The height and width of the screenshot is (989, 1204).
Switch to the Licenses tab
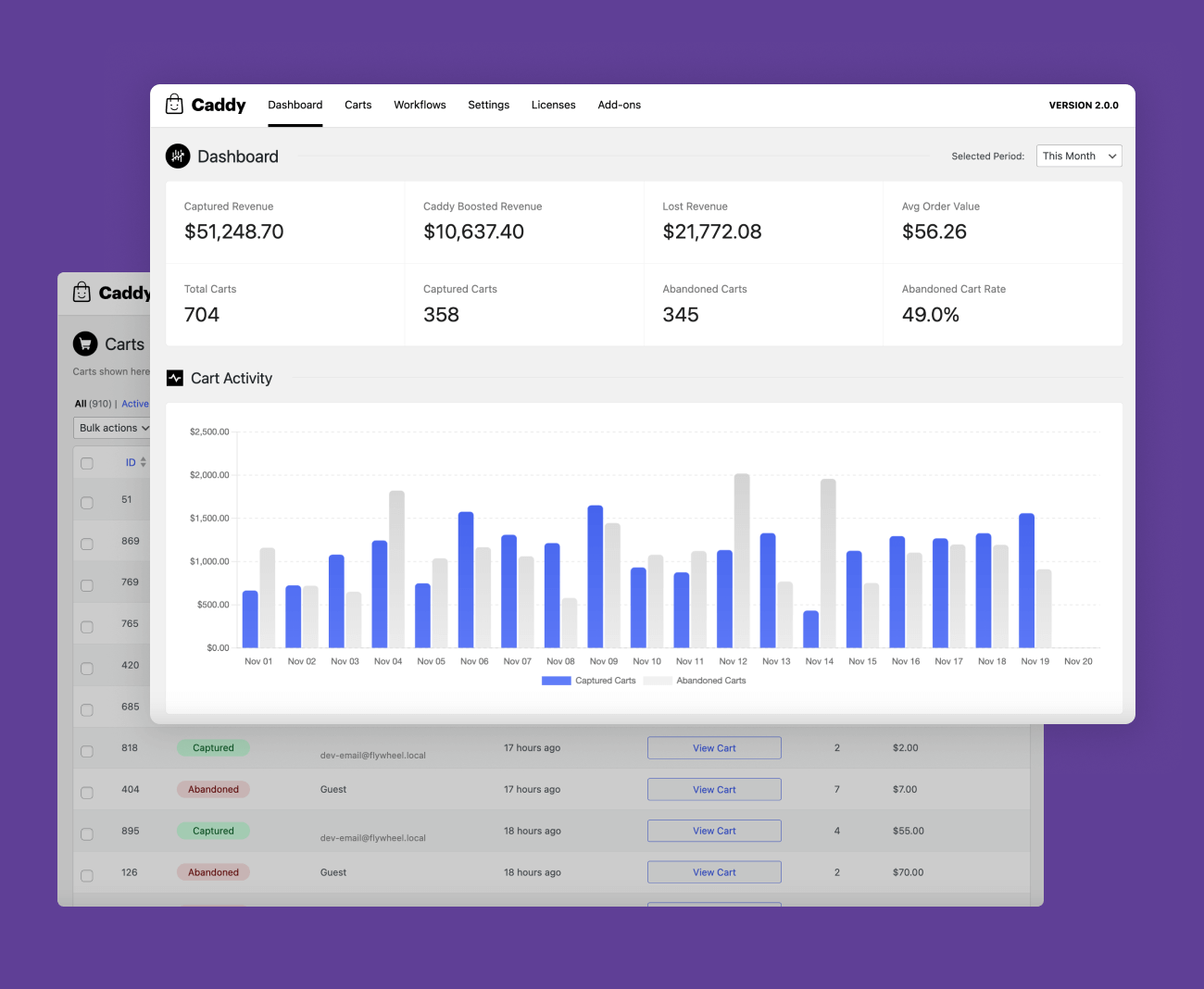tap(553, 105)
